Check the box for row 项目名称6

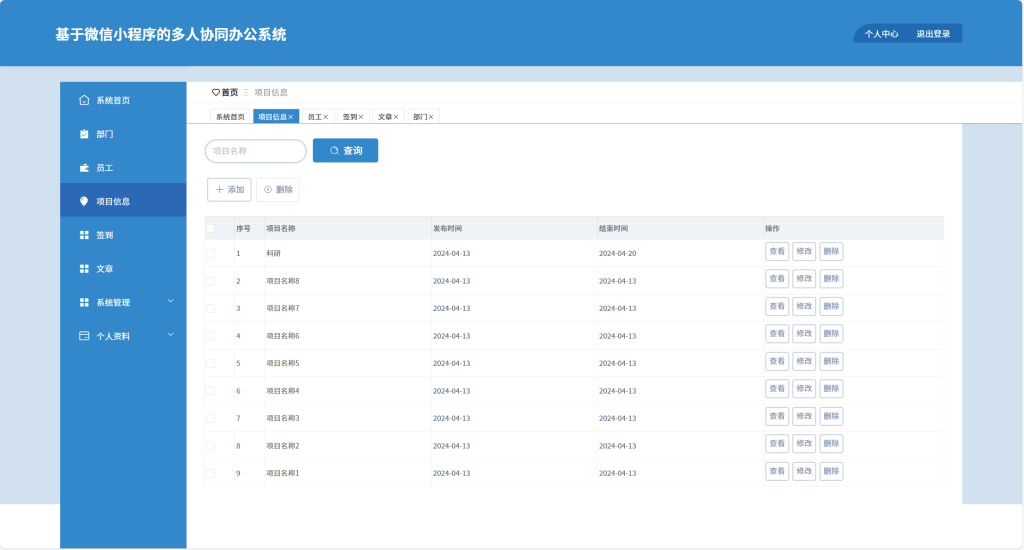point(210,336)
